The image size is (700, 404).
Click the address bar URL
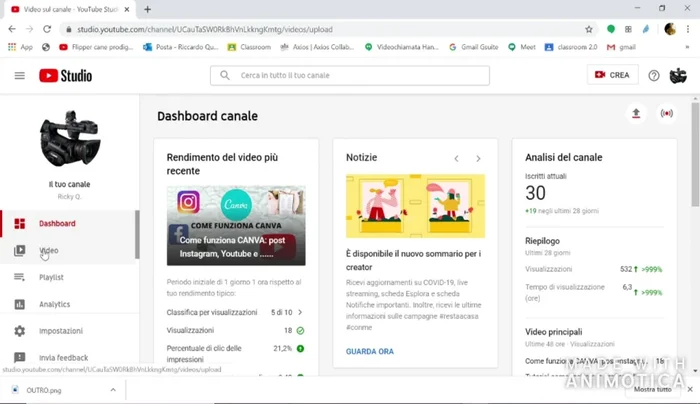coord(204,29)
